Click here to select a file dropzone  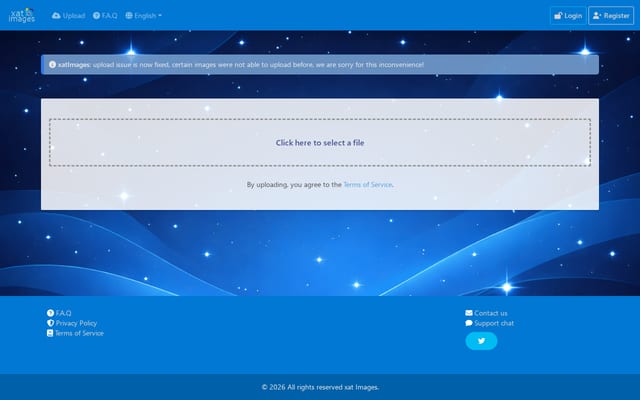click(x=320, y=142)
